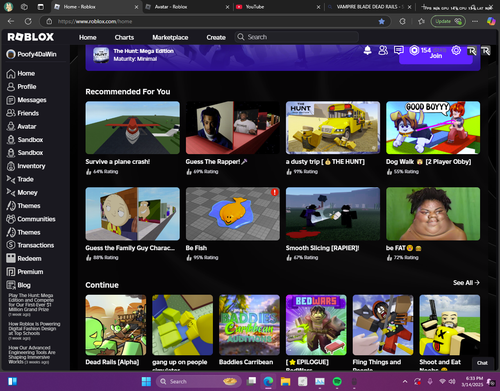Open Poofy4DaWin profile link

(x=31, y=54)
